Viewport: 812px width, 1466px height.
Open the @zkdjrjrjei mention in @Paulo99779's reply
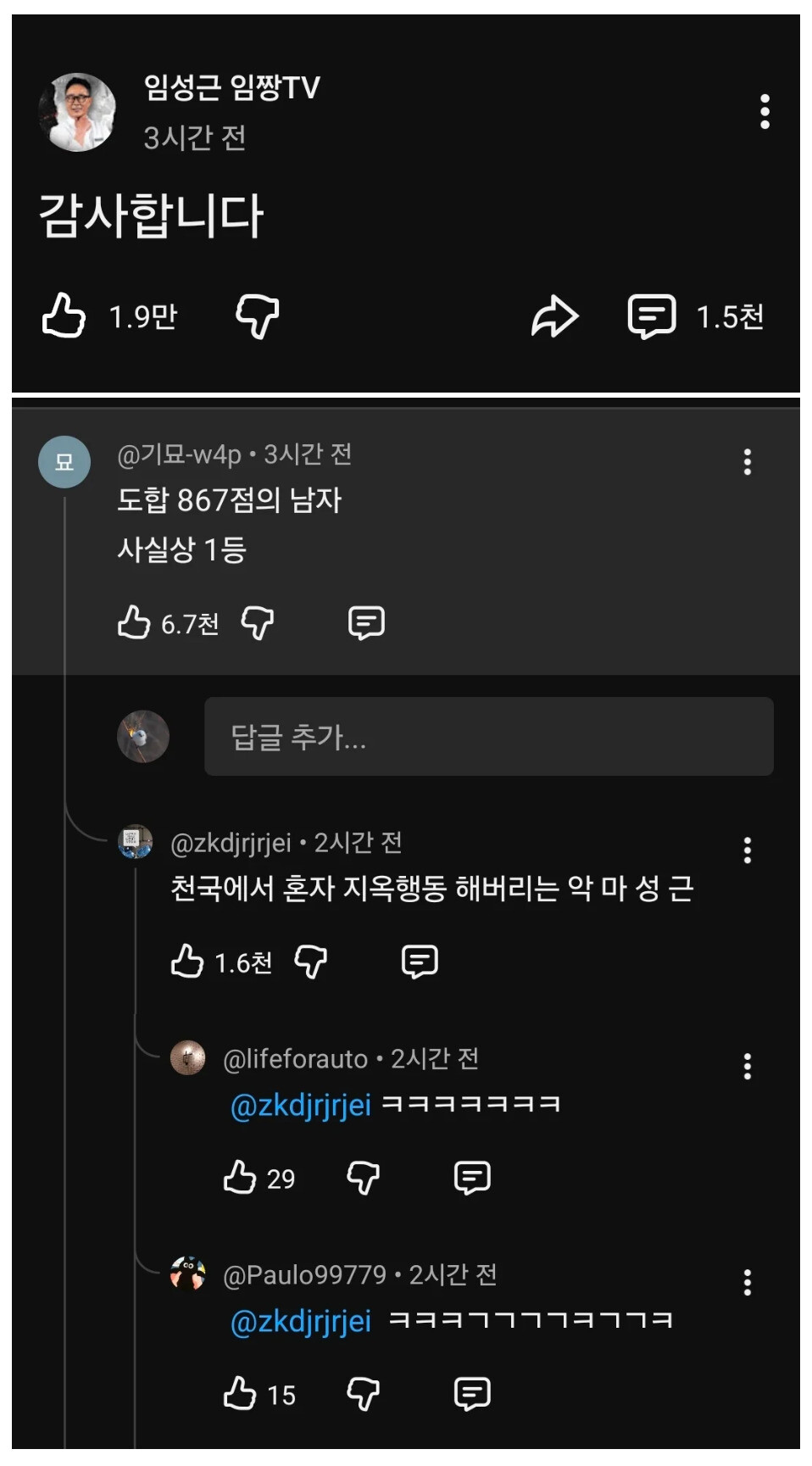tap(301, 1321)
